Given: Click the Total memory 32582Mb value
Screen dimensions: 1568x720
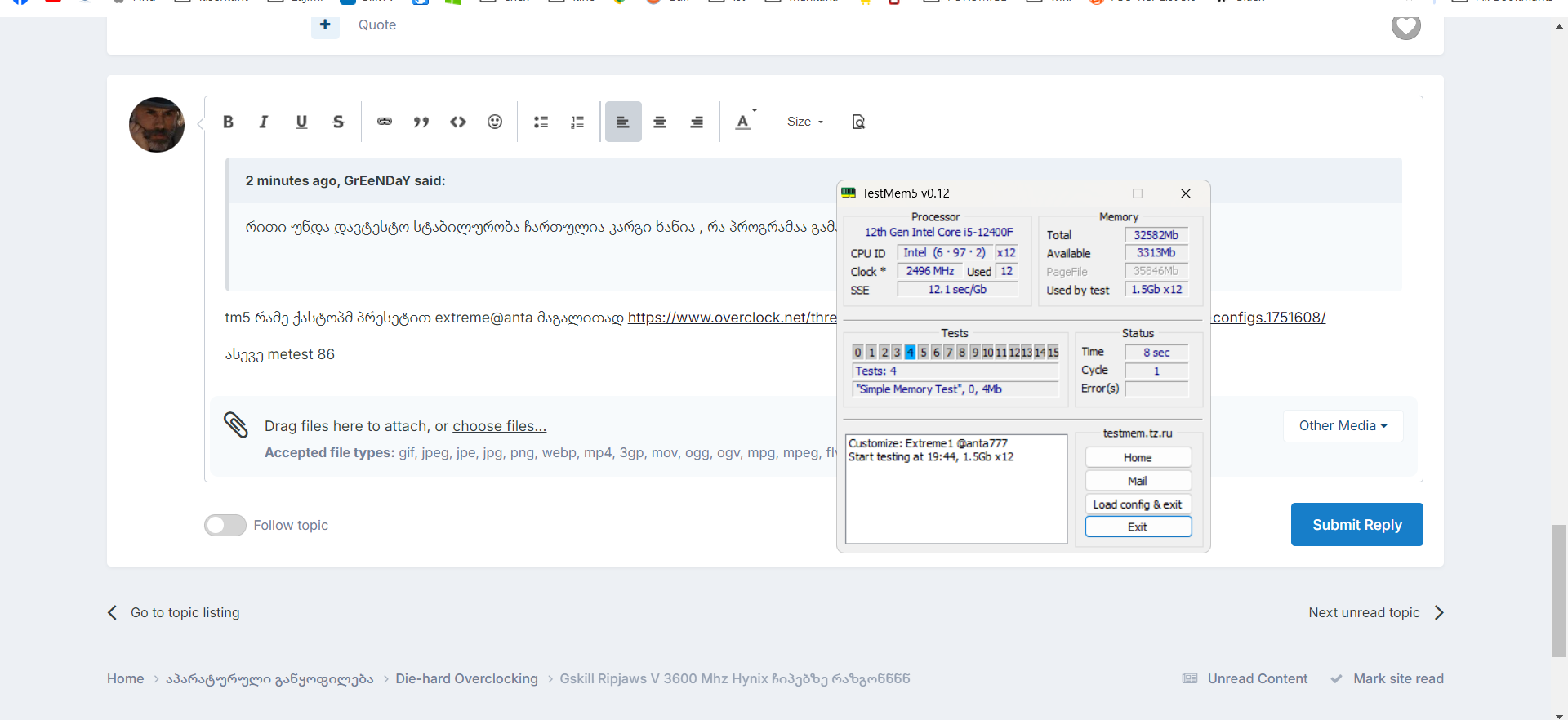Looking at the screenshot, I should pyautogui.click(x=1156, y=235).
